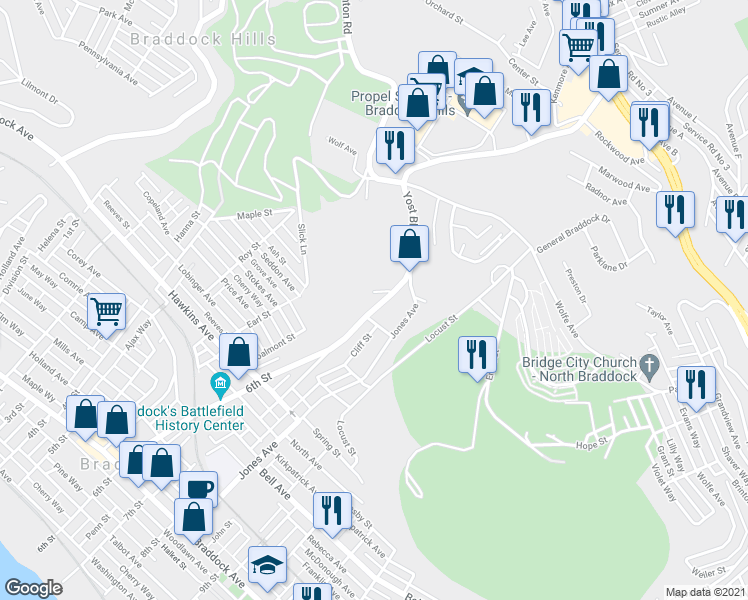
Task: Select the Lobinger Ave street label
Action: tap(196, 285)
